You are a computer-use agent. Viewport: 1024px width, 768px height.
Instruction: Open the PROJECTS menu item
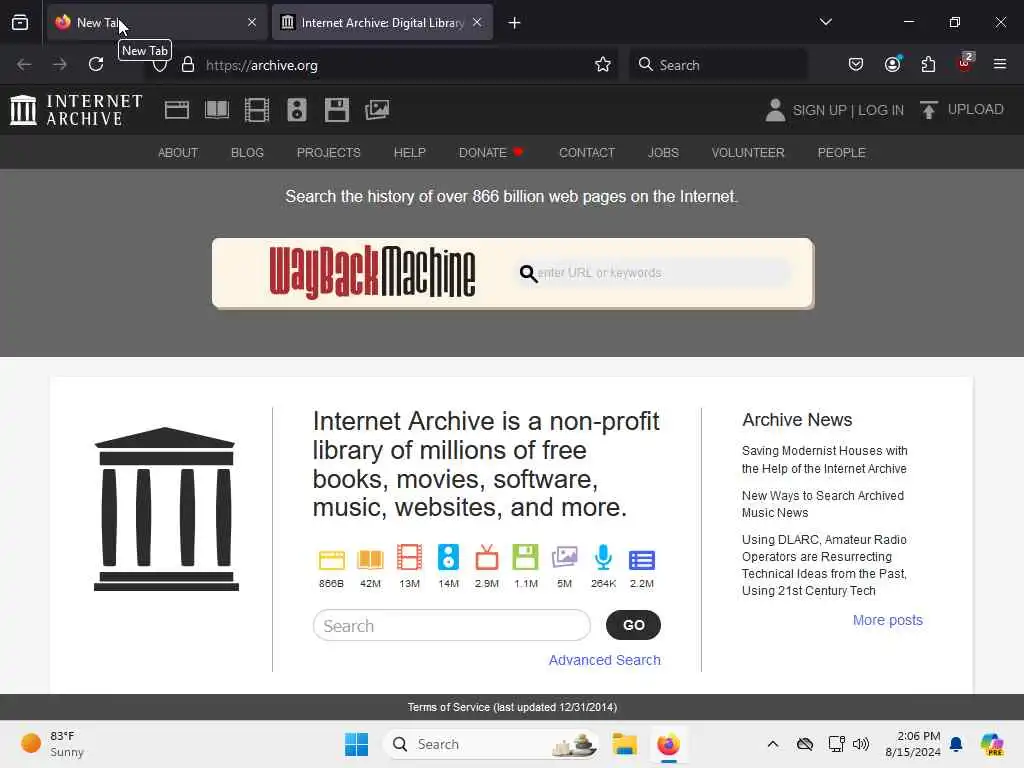328,153
